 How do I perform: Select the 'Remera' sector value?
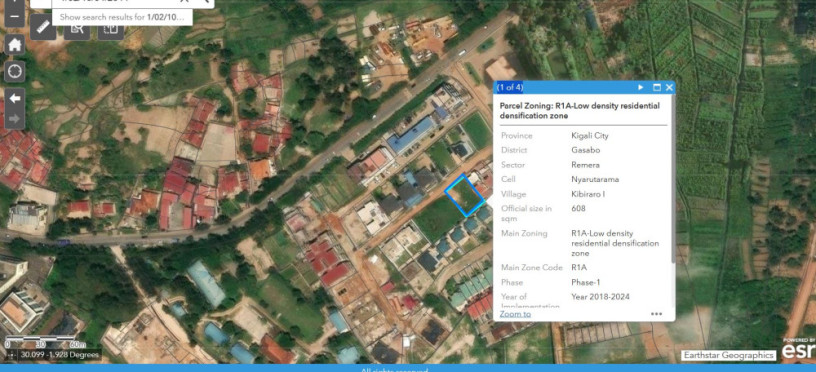585,165
